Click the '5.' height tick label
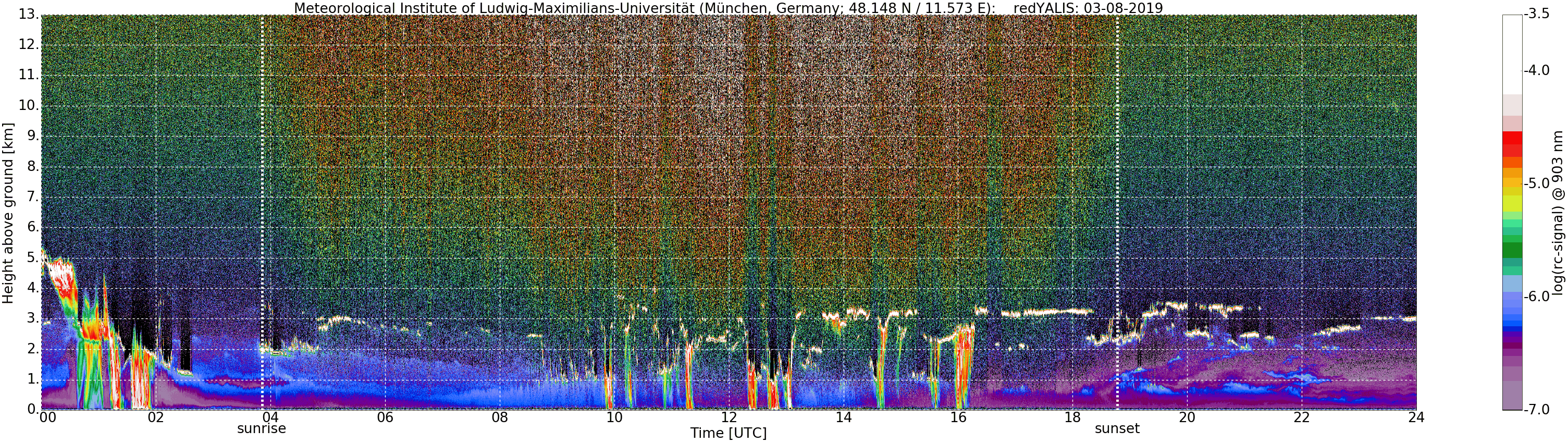The image size is (1568, 443). [x=33, y=257]
